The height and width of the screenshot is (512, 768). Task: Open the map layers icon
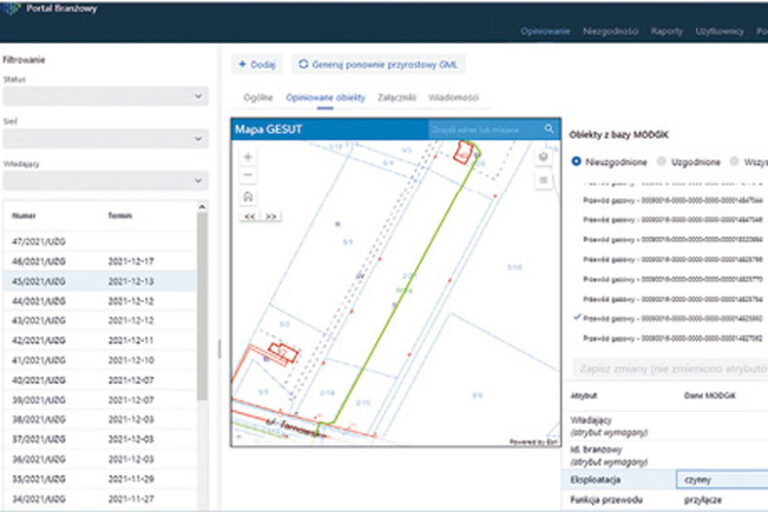coord(543,157)
